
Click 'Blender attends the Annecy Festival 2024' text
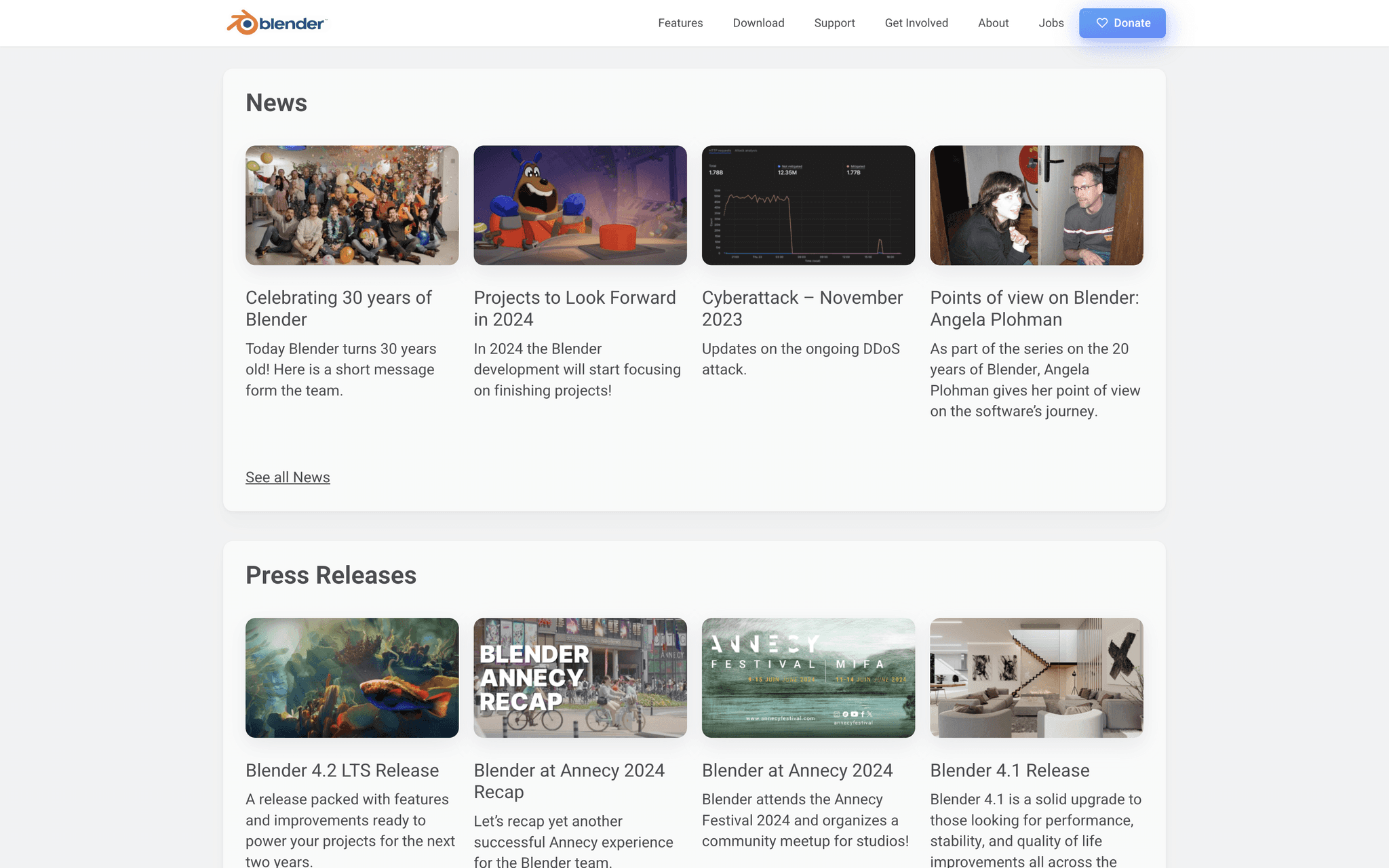pyautogui.click(x=805, y=820)
